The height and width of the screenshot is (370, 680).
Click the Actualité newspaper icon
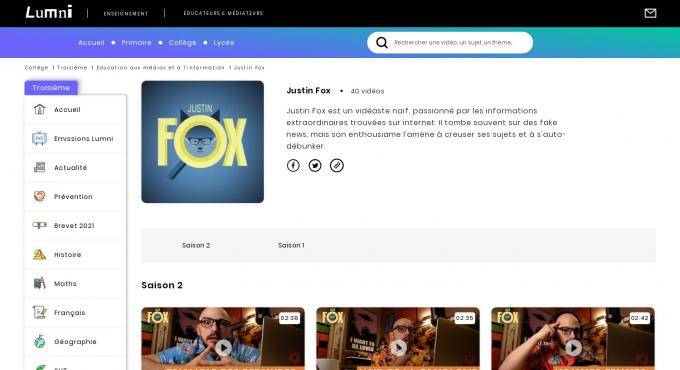(x=39, y=167)
